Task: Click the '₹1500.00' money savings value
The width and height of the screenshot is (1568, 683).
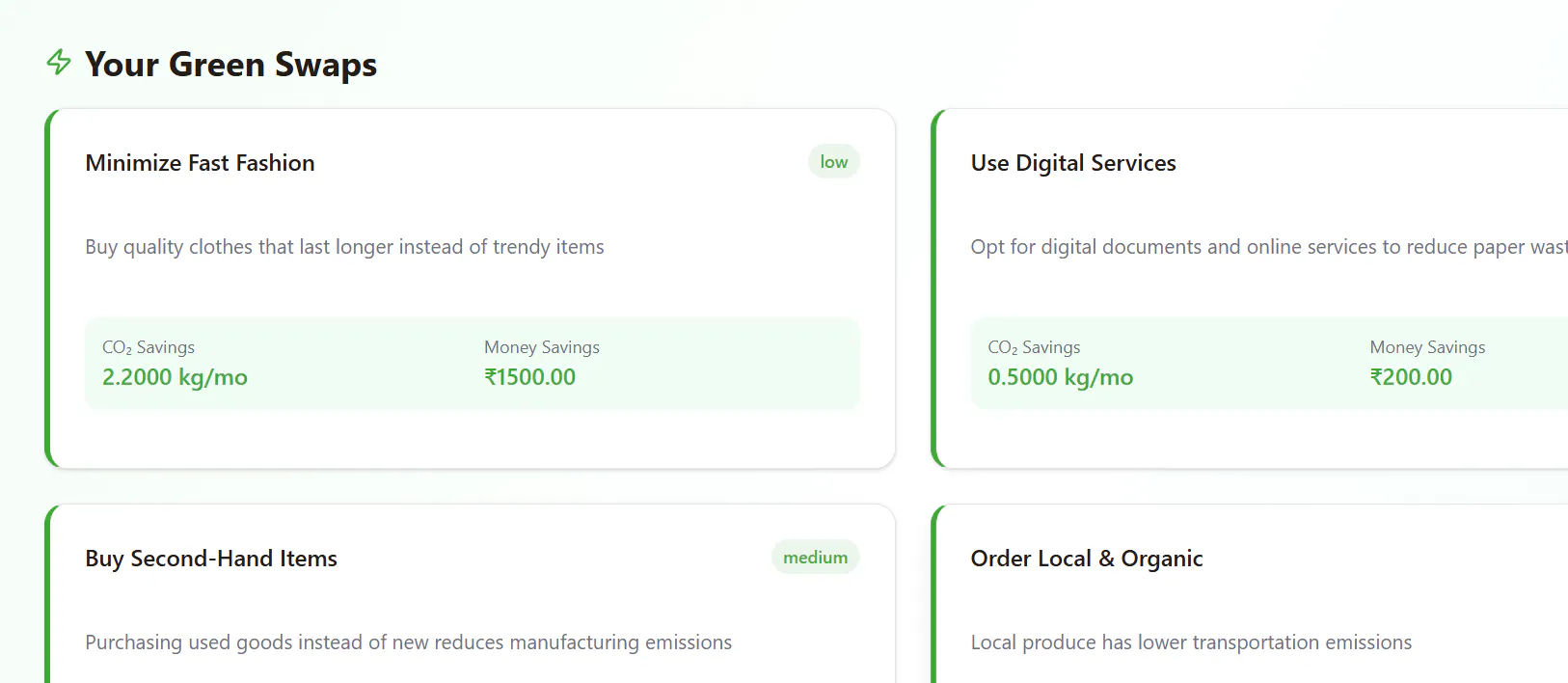Action: [529, 377]
